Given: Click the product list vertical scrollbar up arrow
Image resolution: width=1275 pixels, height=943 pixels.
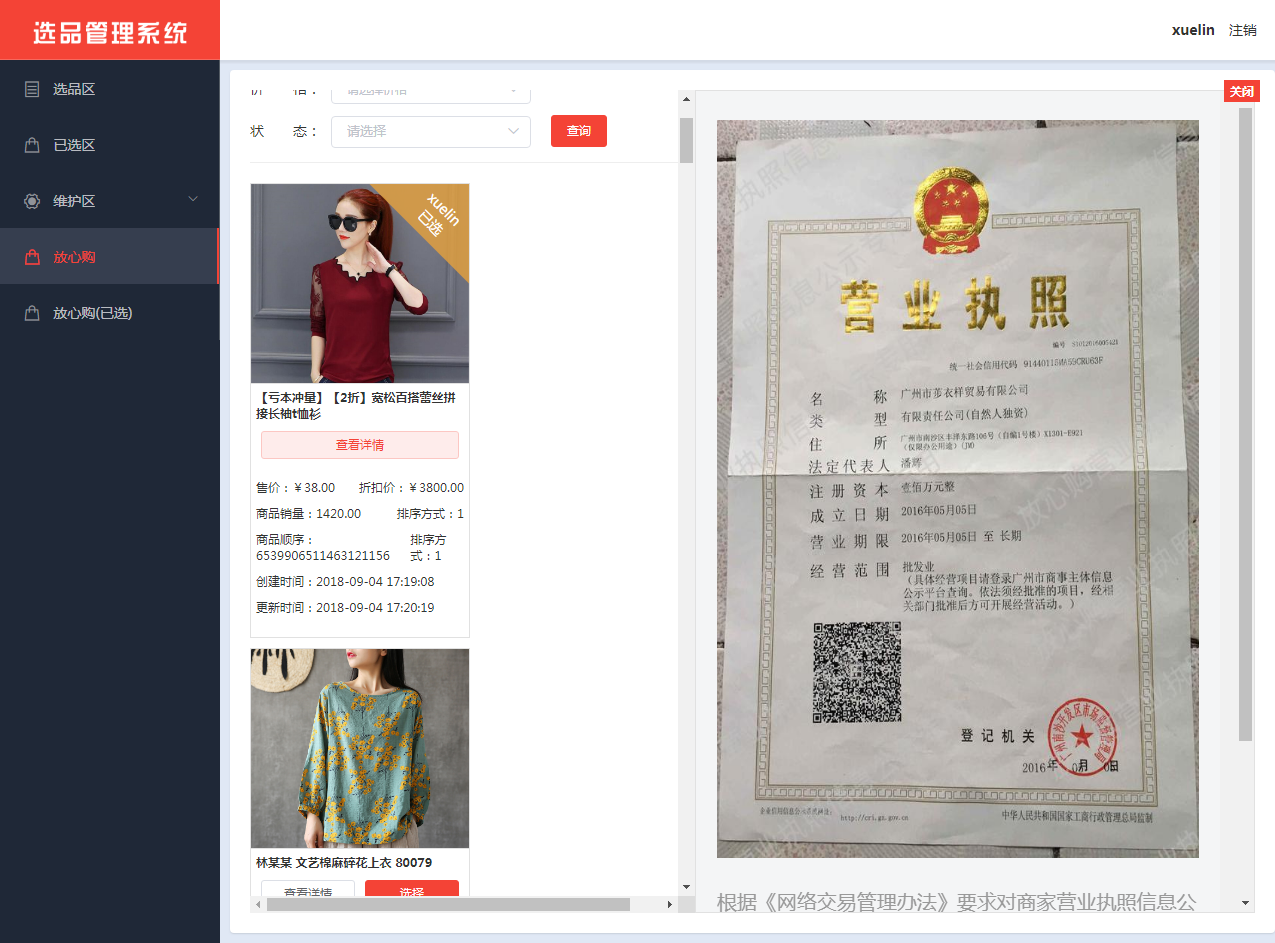Looking at the screenshot, I should 686,99.
